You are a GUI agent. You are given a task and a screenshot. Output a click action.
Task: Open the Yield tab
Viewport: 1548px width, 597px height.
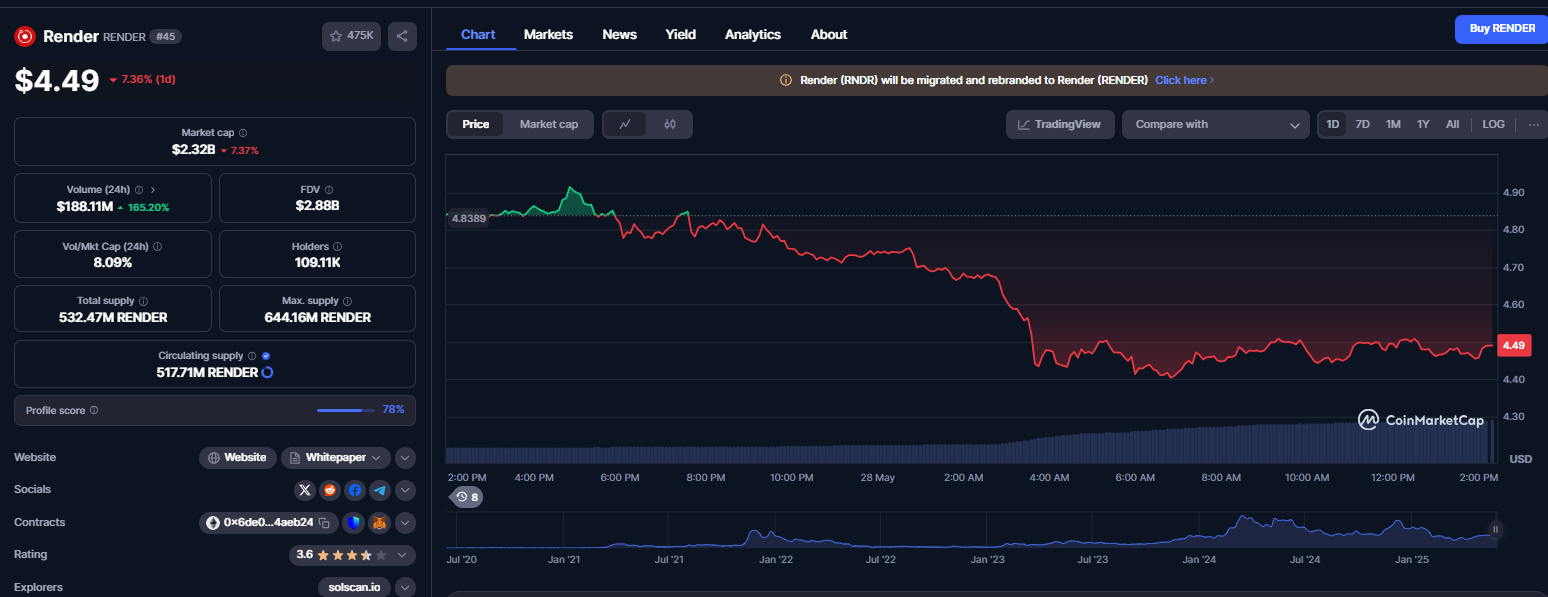click(681, 34)
